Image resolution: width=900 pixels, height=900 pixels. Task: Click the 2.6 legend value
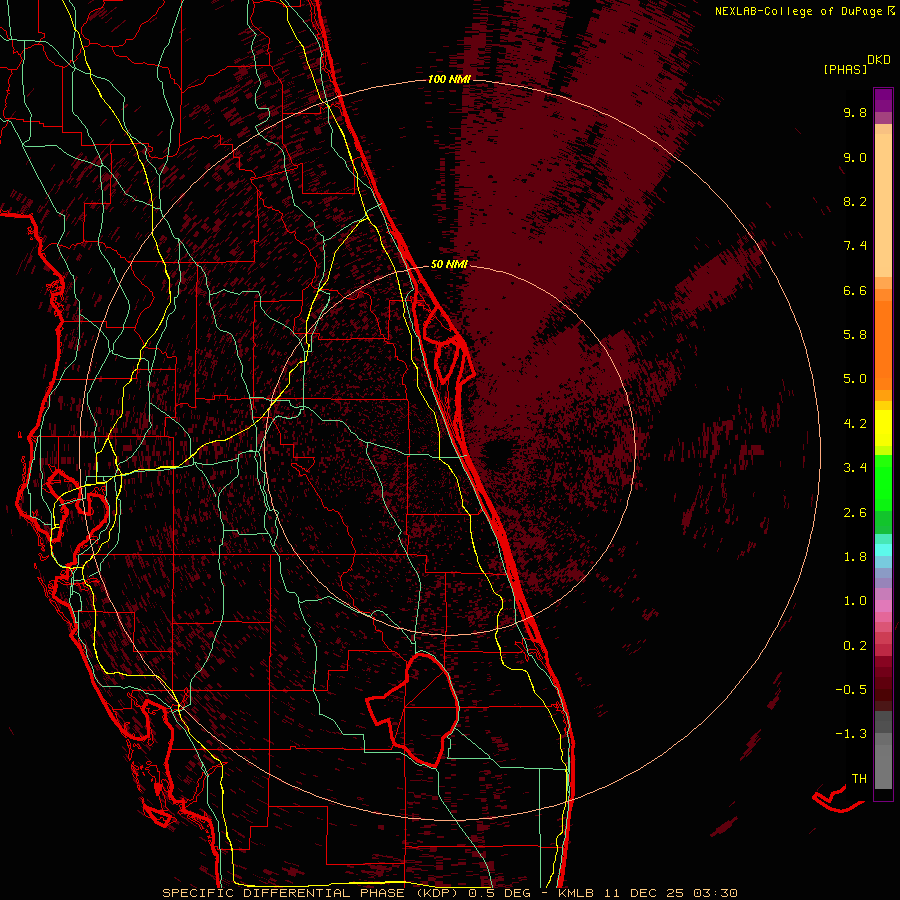pyautogui.click(x=855, y=513)
